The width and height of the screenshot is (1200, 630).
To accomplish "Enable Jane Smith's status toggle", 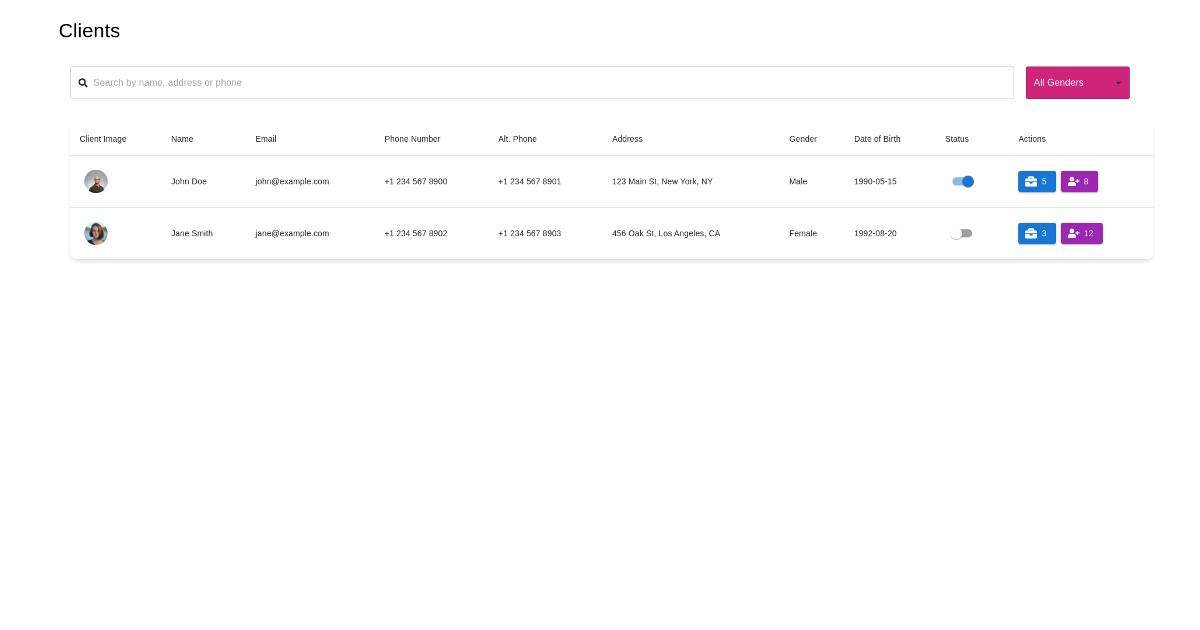I will pos(961,233).
